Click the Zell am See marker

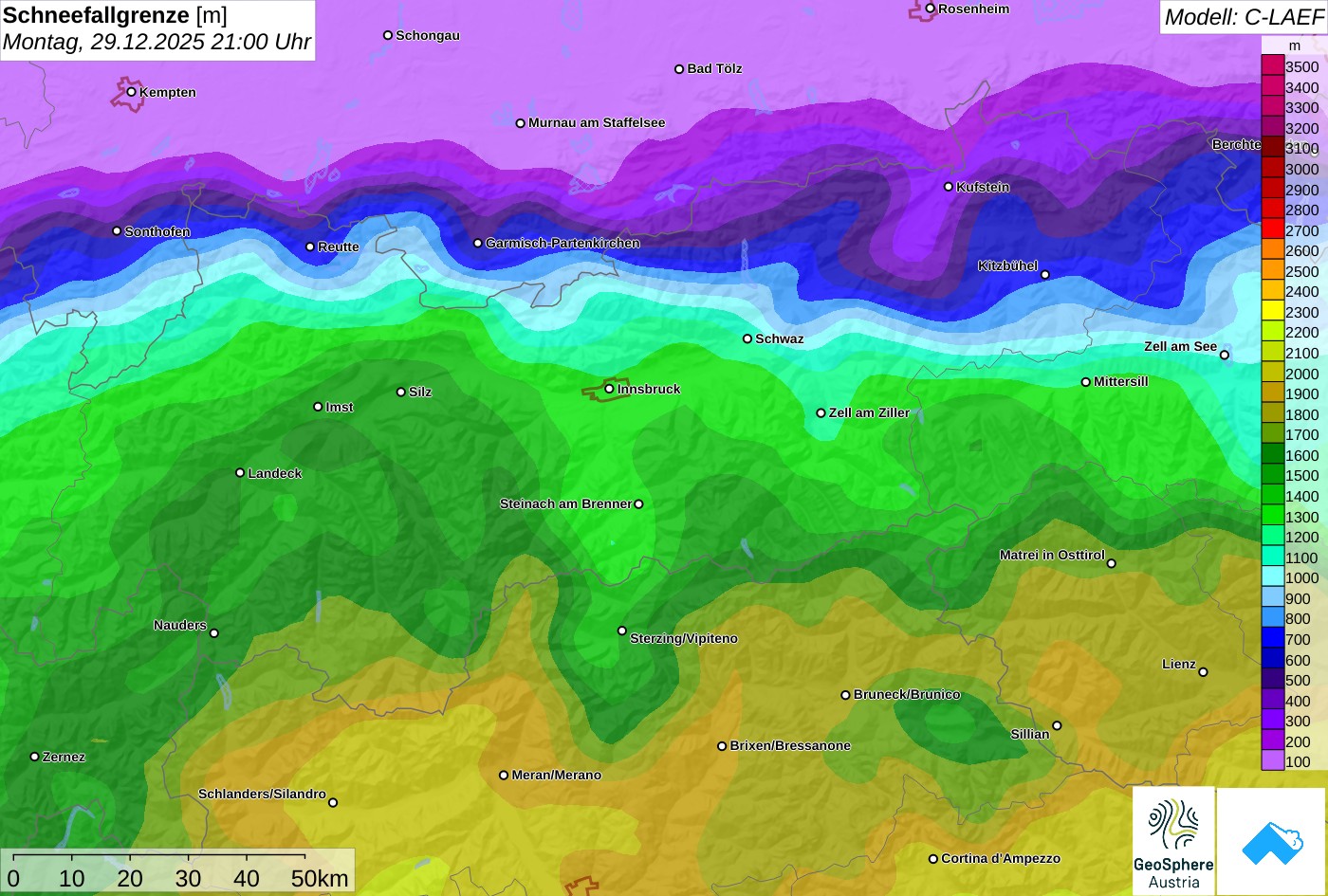point(1225,355)
